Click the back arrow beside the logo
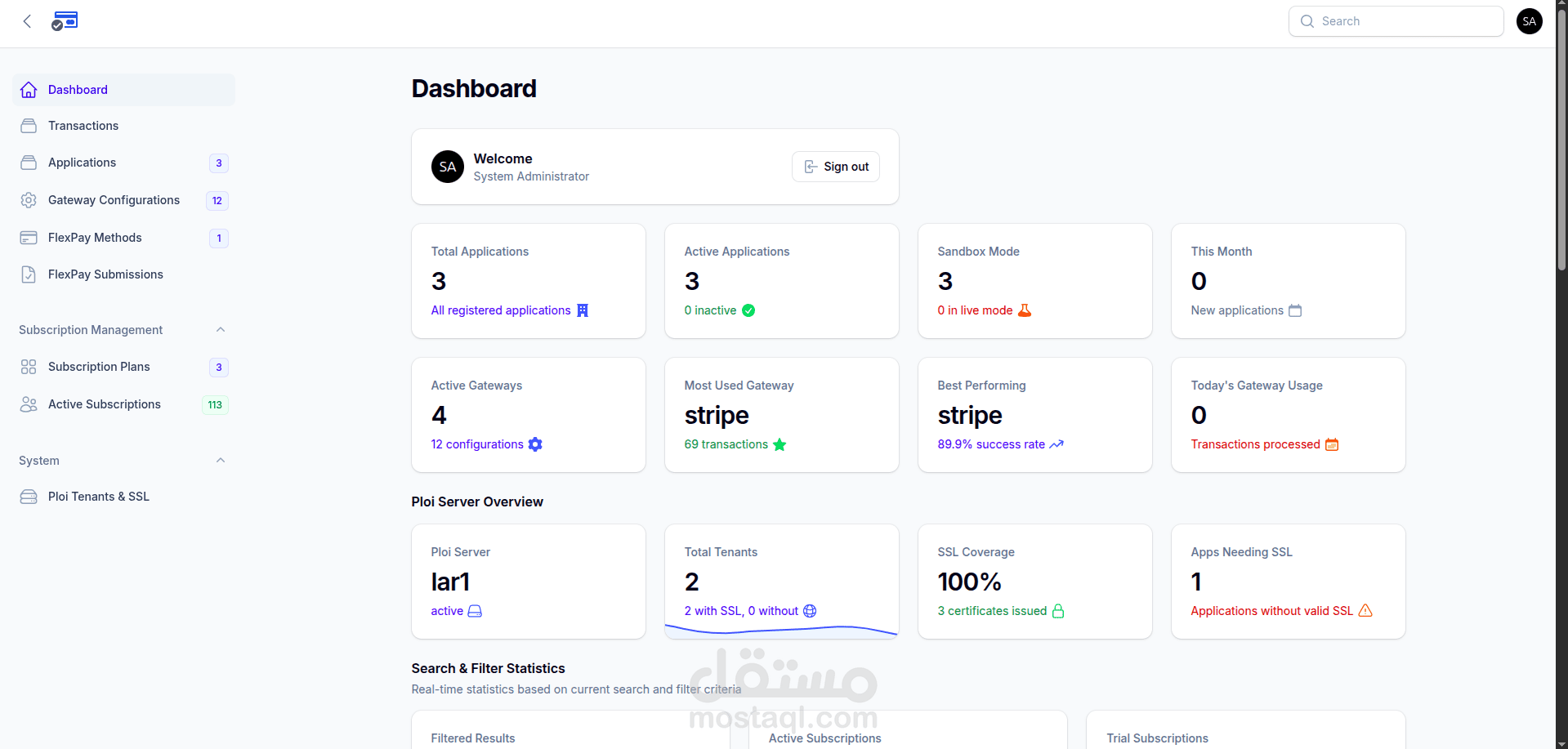1568x749 pixels. 26,20
